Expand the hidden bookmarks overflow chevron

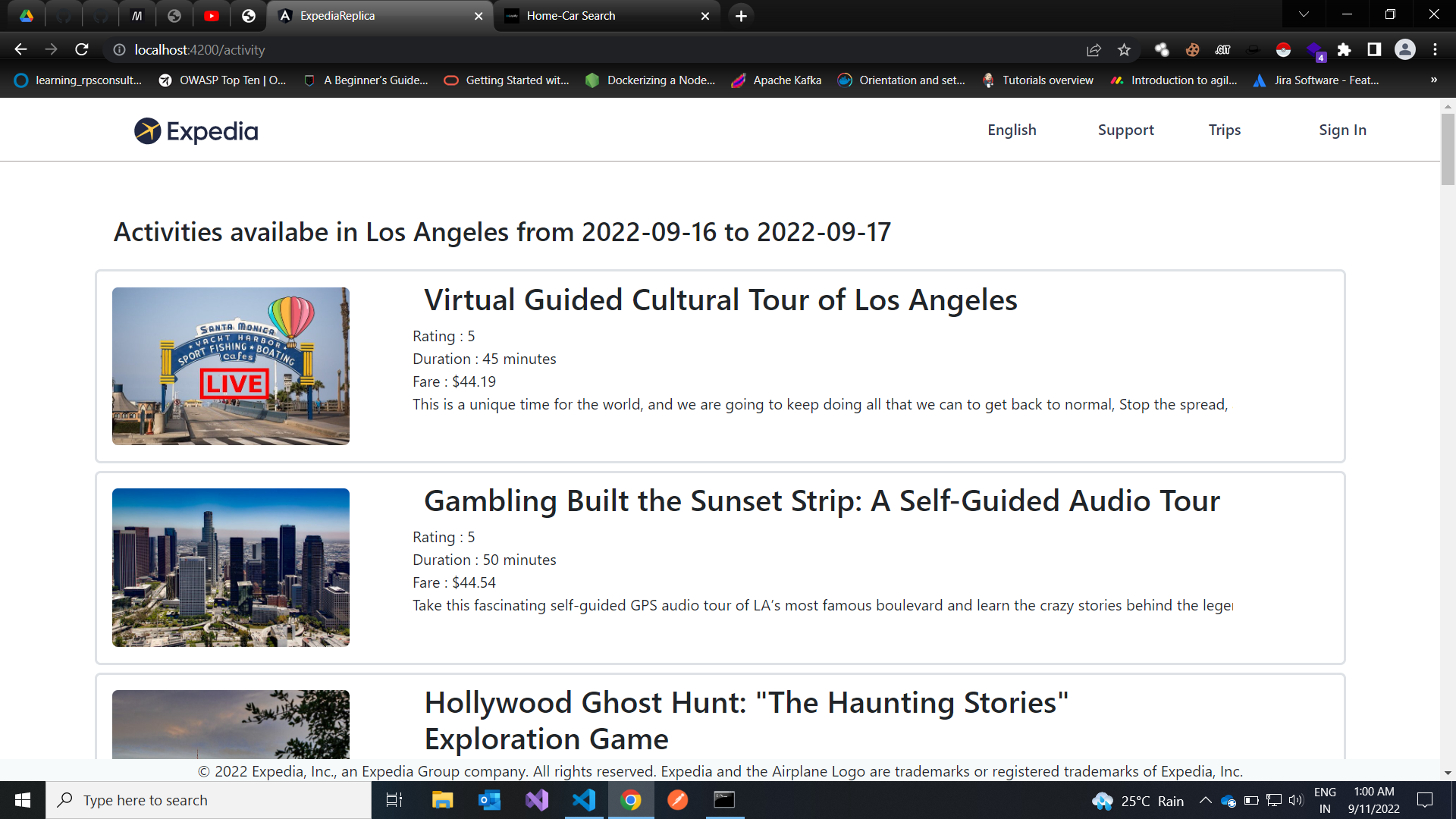(1433, 80)
